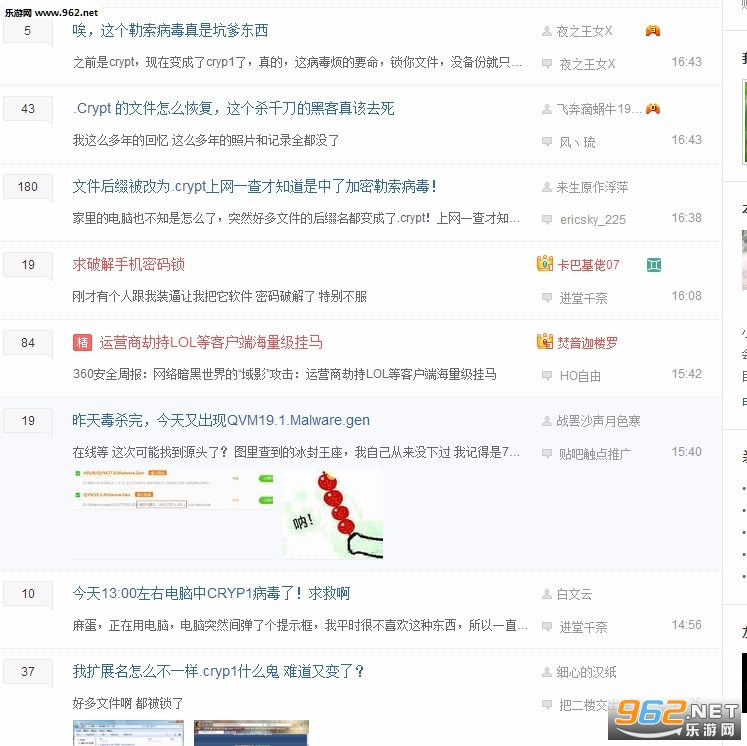Open thread 今天13:00左右电脑中CRYP1病毒了
Screen dimensions: 747x746
point(211,594)
